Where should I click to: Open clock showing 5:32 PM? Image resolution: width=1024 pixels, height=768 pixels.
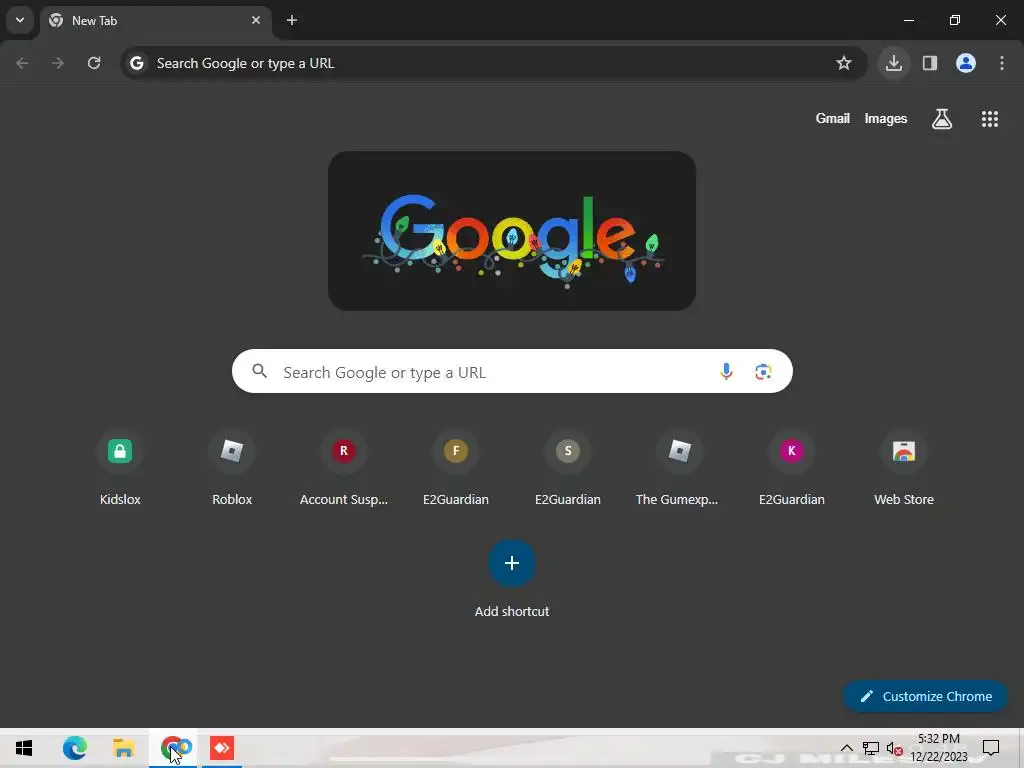point(939,748)
